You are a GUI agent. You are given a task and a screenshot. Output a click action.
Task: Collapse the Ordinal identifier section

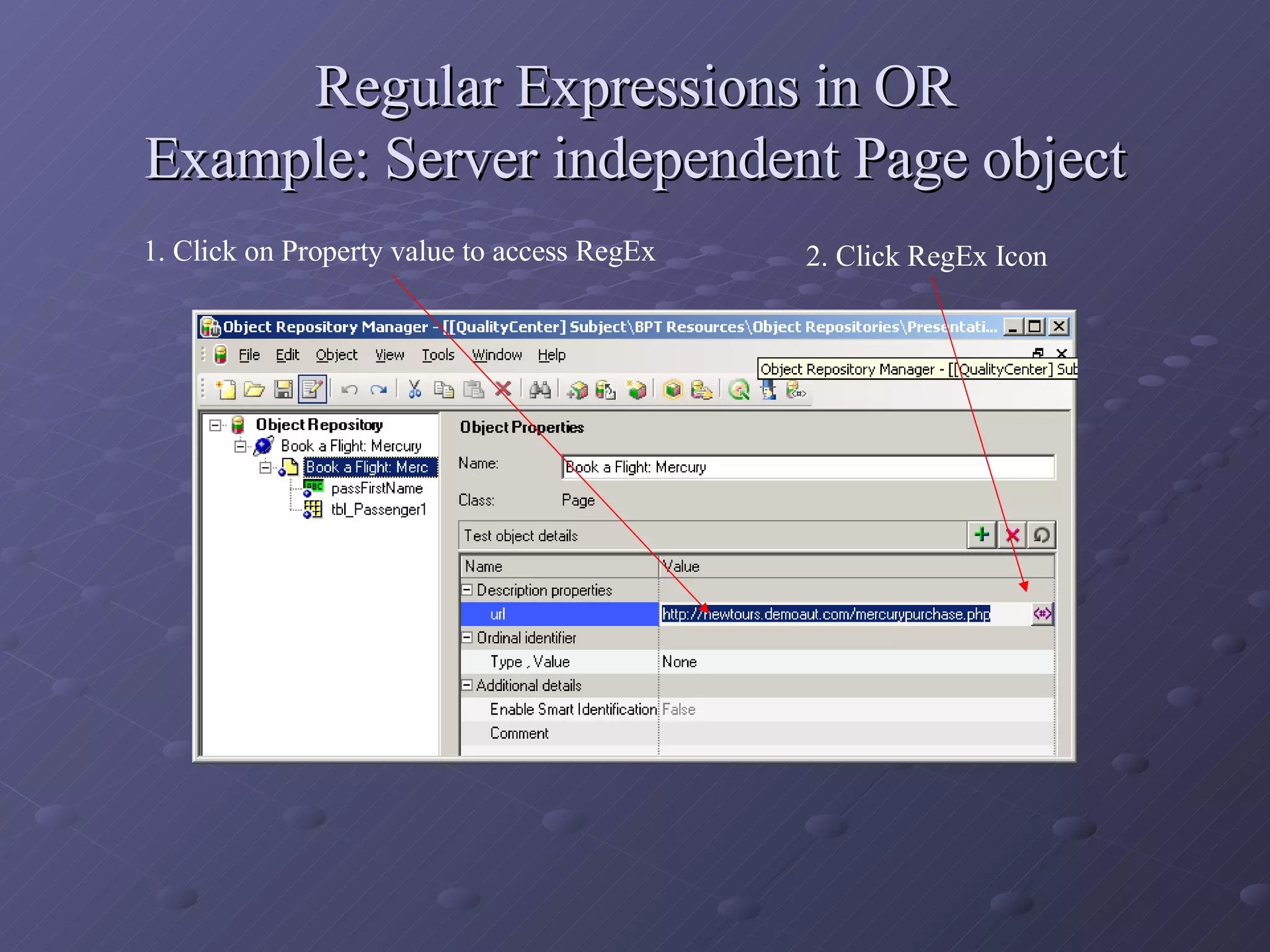[x=468, y=638]
